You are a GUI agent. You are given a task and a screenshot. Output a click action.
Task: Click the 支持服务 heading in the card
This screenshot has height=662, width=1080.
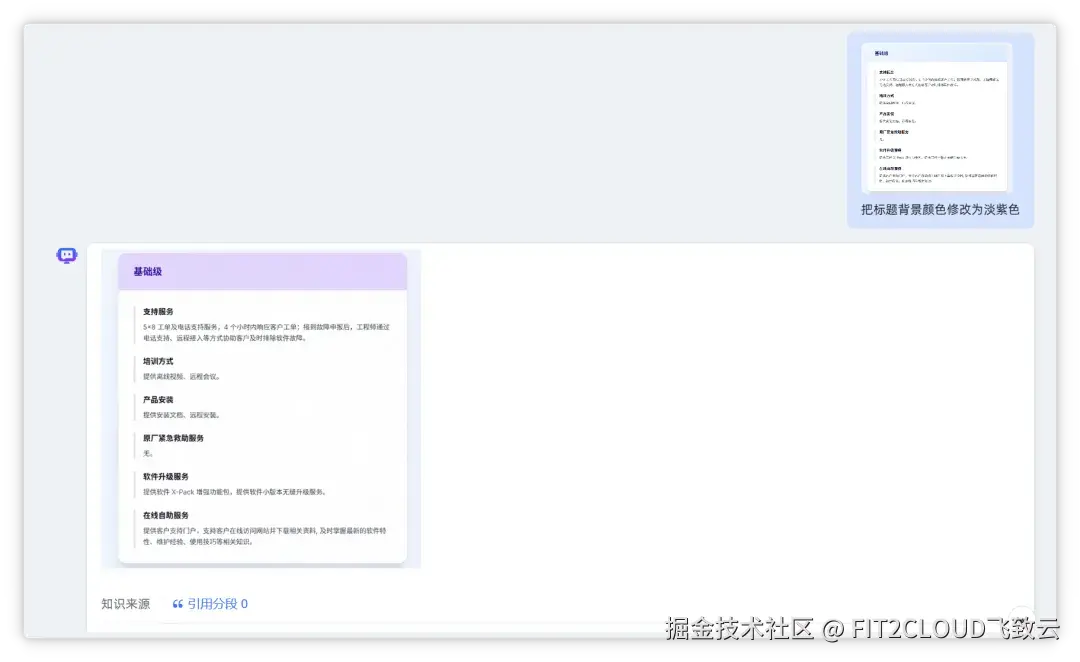[x=158, y=311]
